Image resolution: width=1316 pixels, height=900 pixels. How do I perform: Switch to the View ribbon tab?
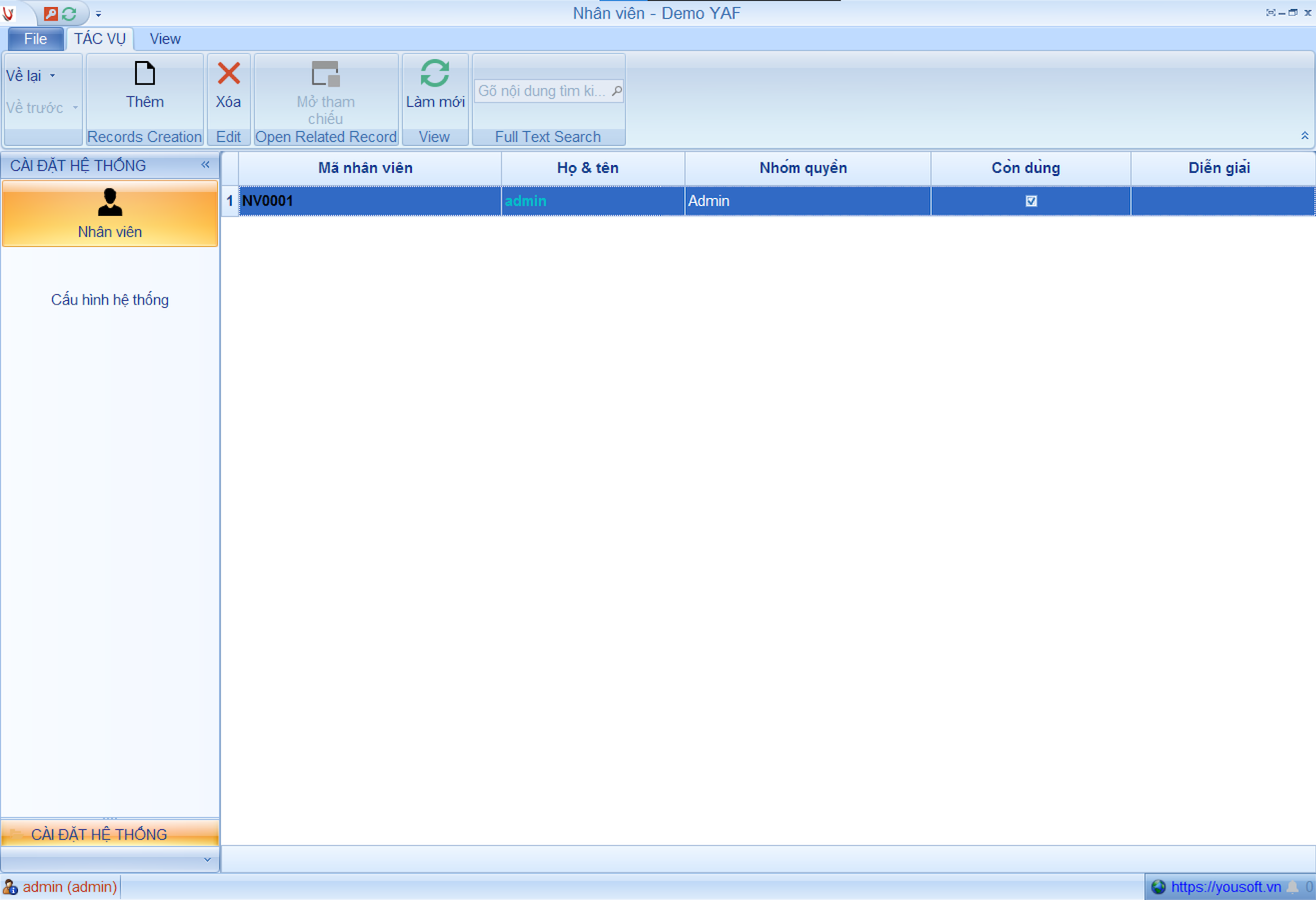(x=164, y=39)
